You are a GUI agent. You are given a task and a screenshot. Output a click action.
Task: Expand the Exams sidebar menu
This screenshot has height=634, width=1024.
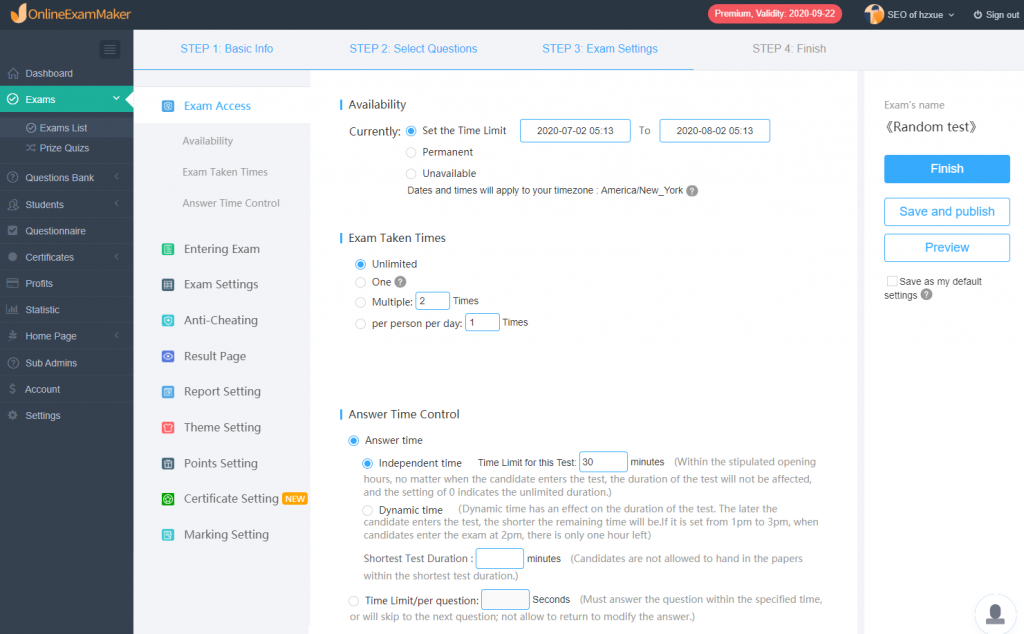(60, 100)
